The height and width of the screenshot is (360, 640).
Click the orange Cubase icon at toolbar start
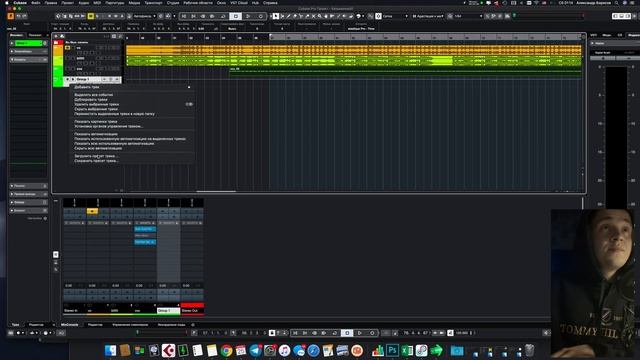pos(11,16)
